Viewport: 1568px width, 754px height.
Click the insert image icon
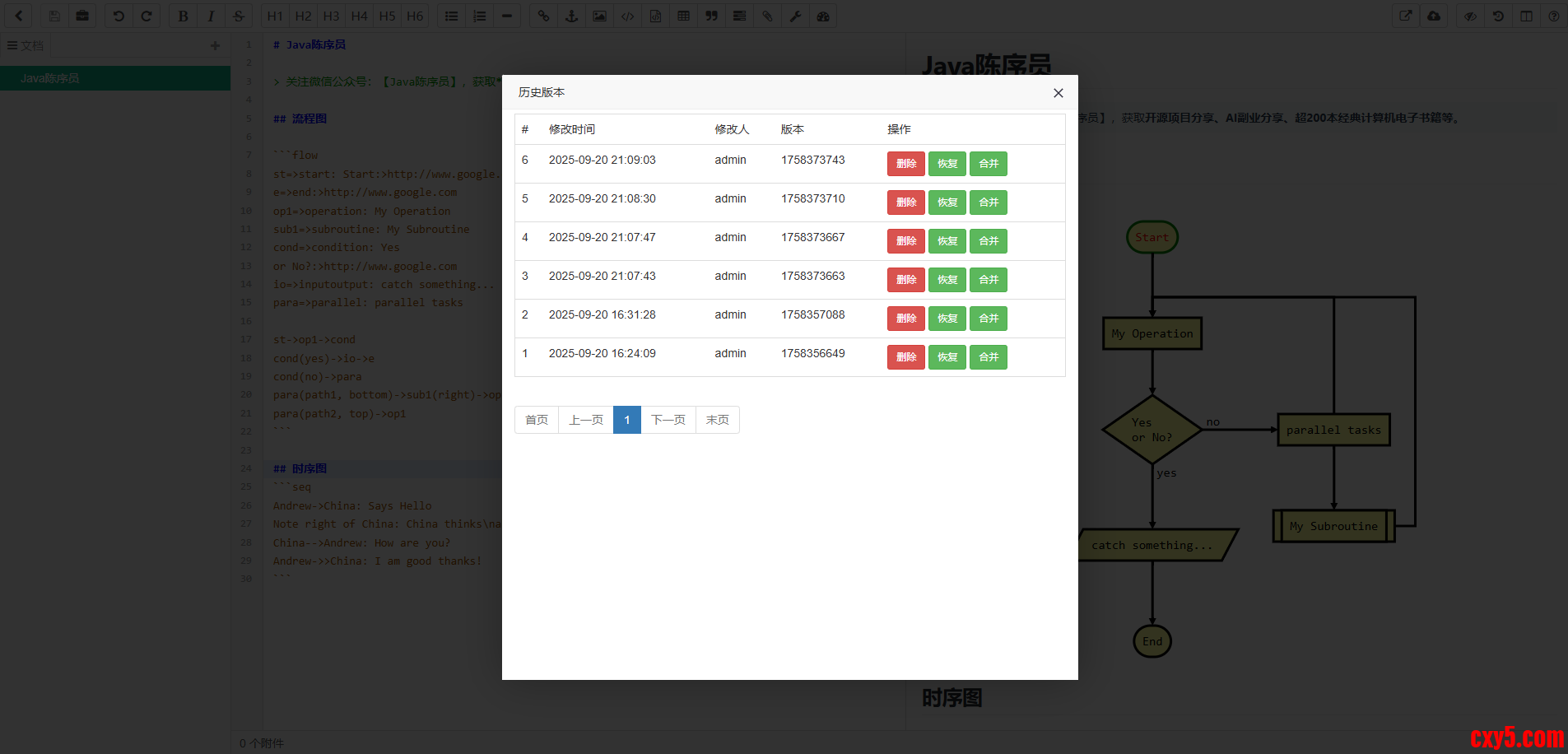(x=599, y=16)
